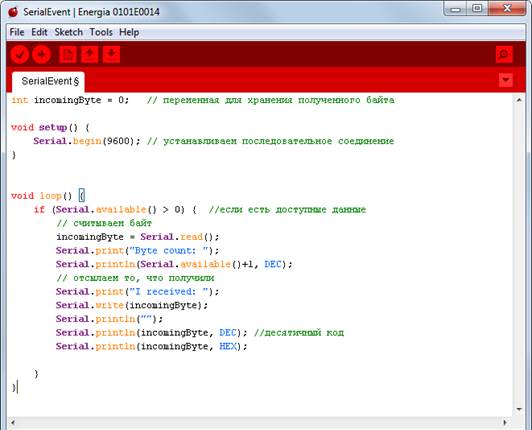Image resolution: width=532 pixels, height=430 pixels.
Task: Click the Verify checkmark button
Action: (20, 54)
